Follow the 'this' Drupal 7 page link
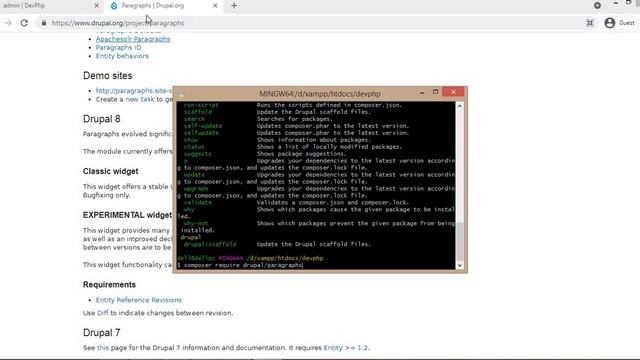The height and width of the screenshot is (360, 640). click(x=103, y=348)
